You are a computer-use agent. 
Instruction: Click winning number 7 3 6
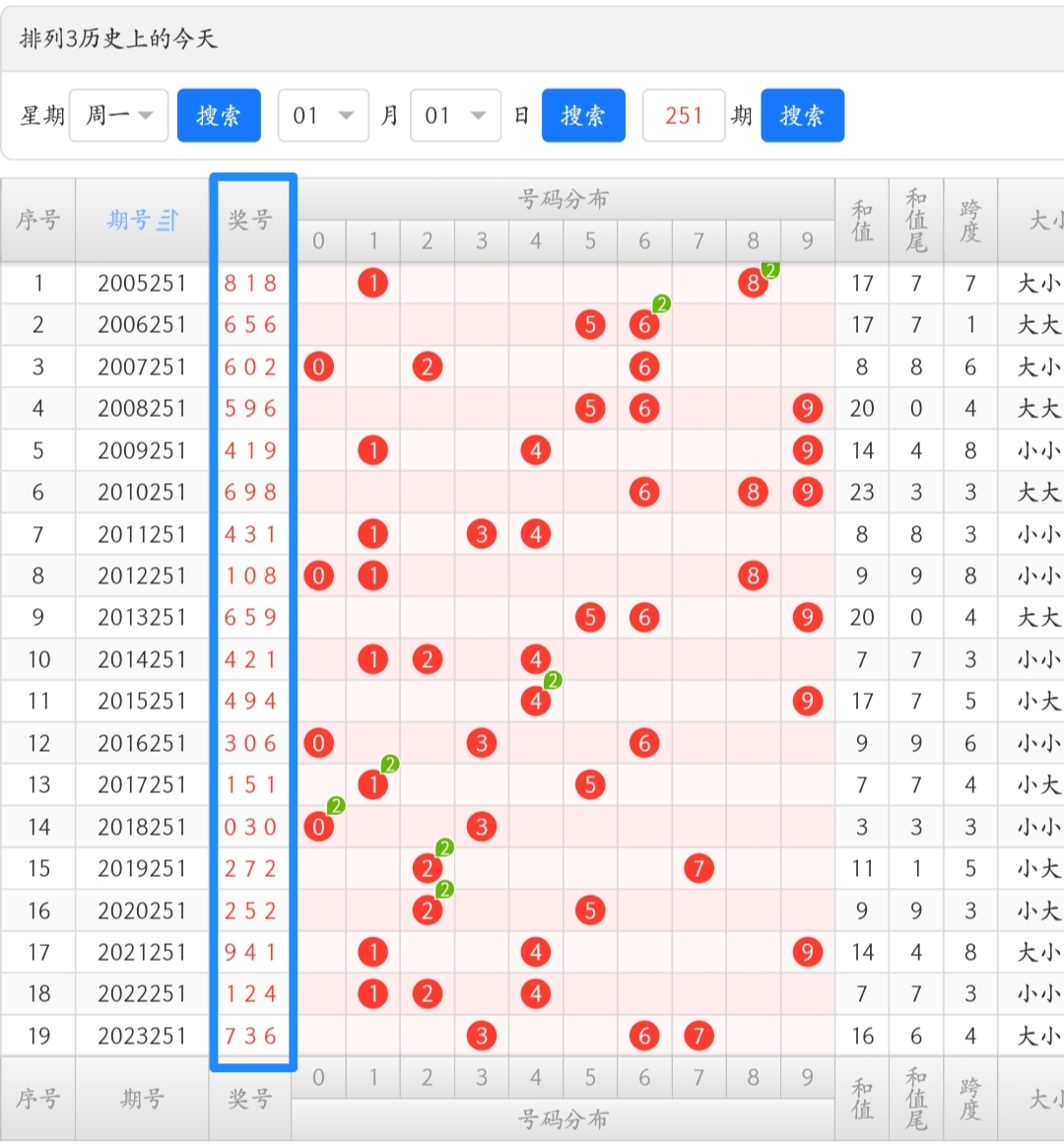click(250, 1036)
